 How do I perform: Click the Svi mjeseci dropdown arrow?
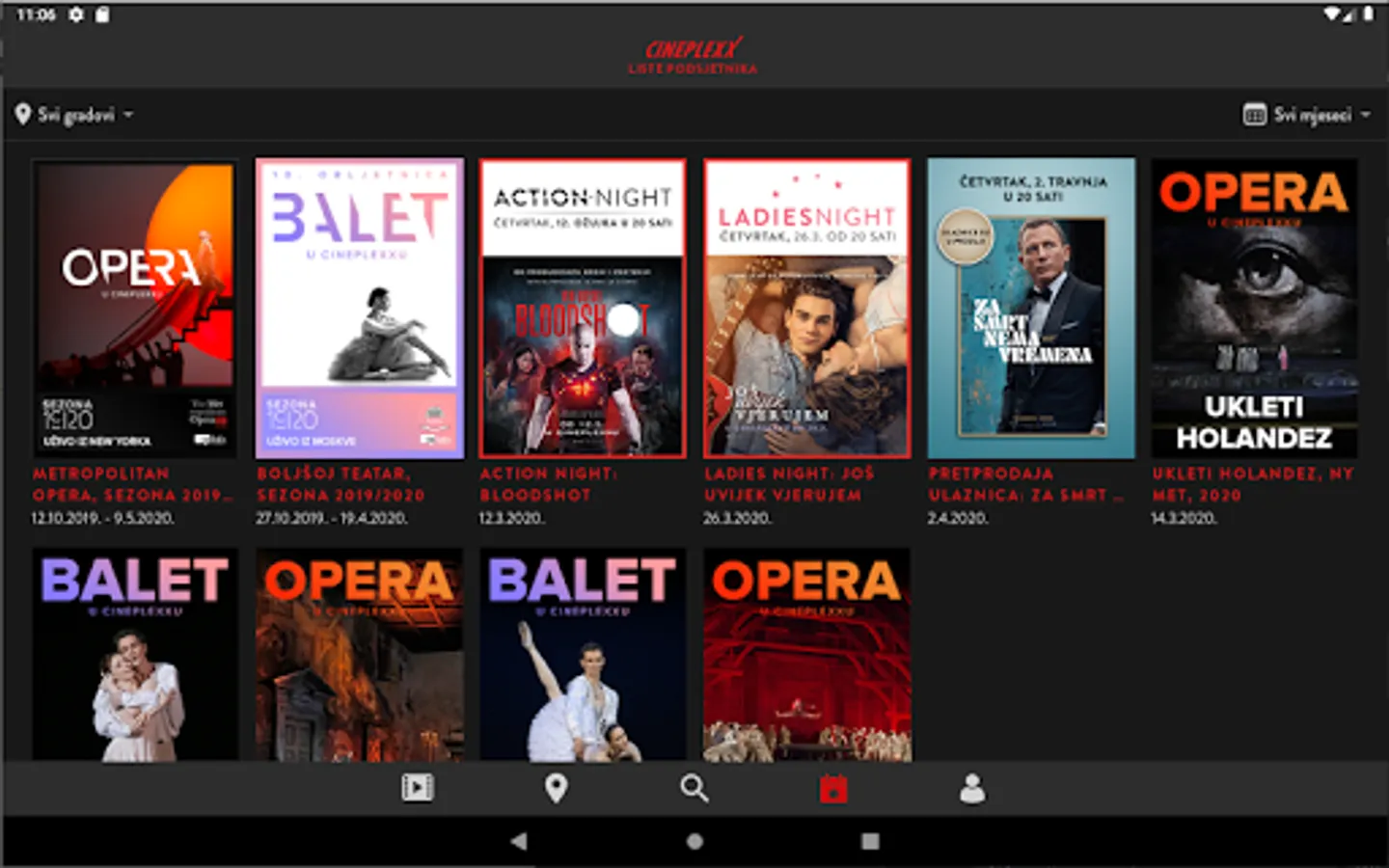coord(1366,115)
